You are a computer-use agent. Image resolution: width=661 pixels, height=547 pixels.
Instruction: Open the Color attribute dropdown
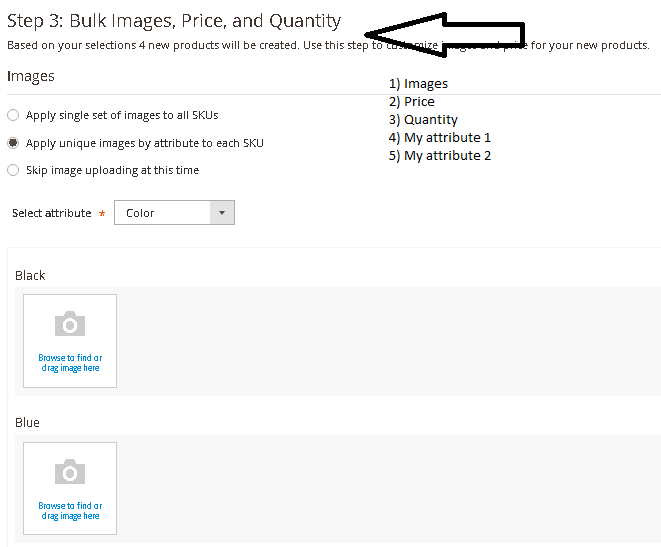[x=174, y=212]
